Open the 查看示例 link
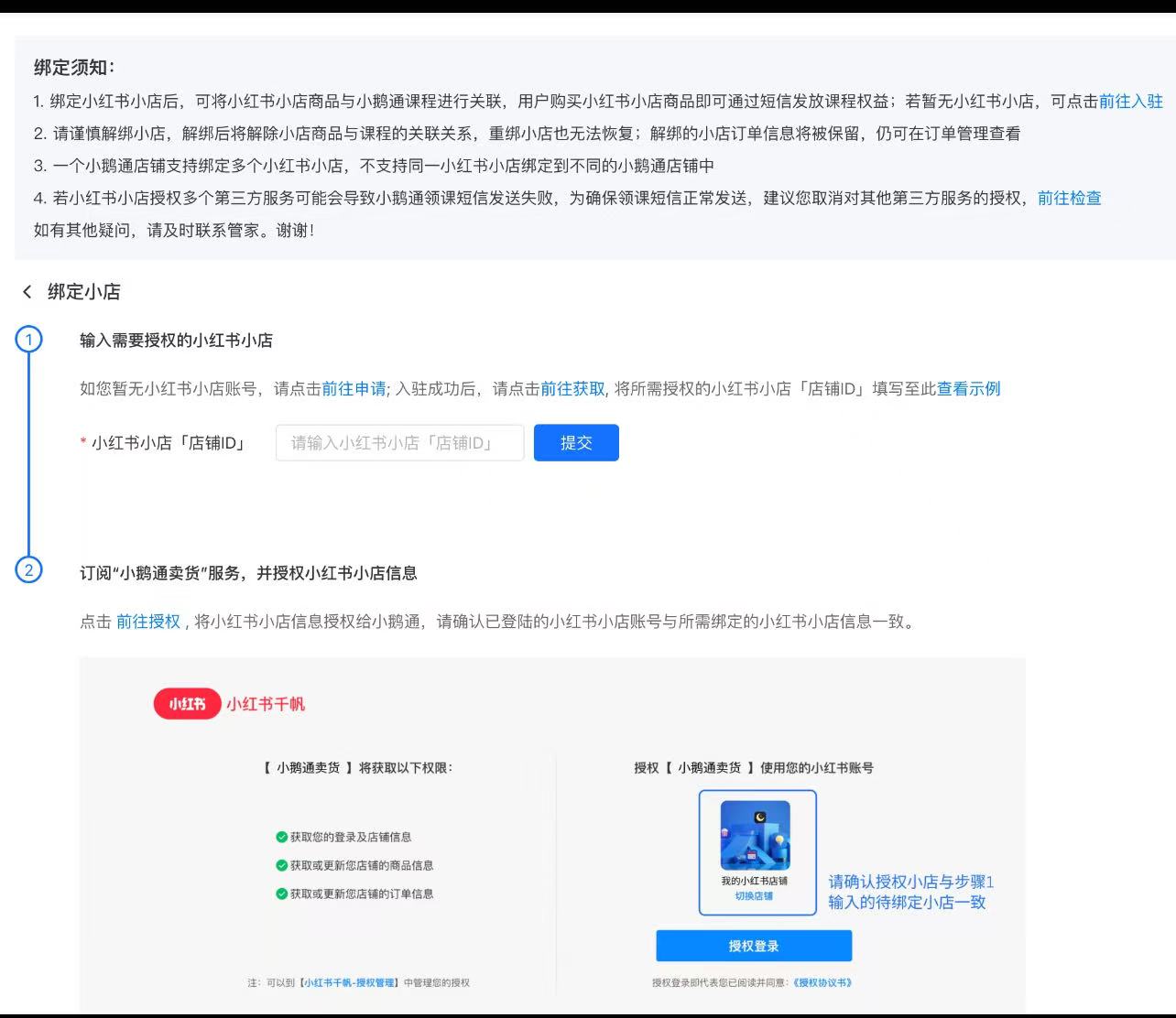1176x1018 pixels. point(968,388)
